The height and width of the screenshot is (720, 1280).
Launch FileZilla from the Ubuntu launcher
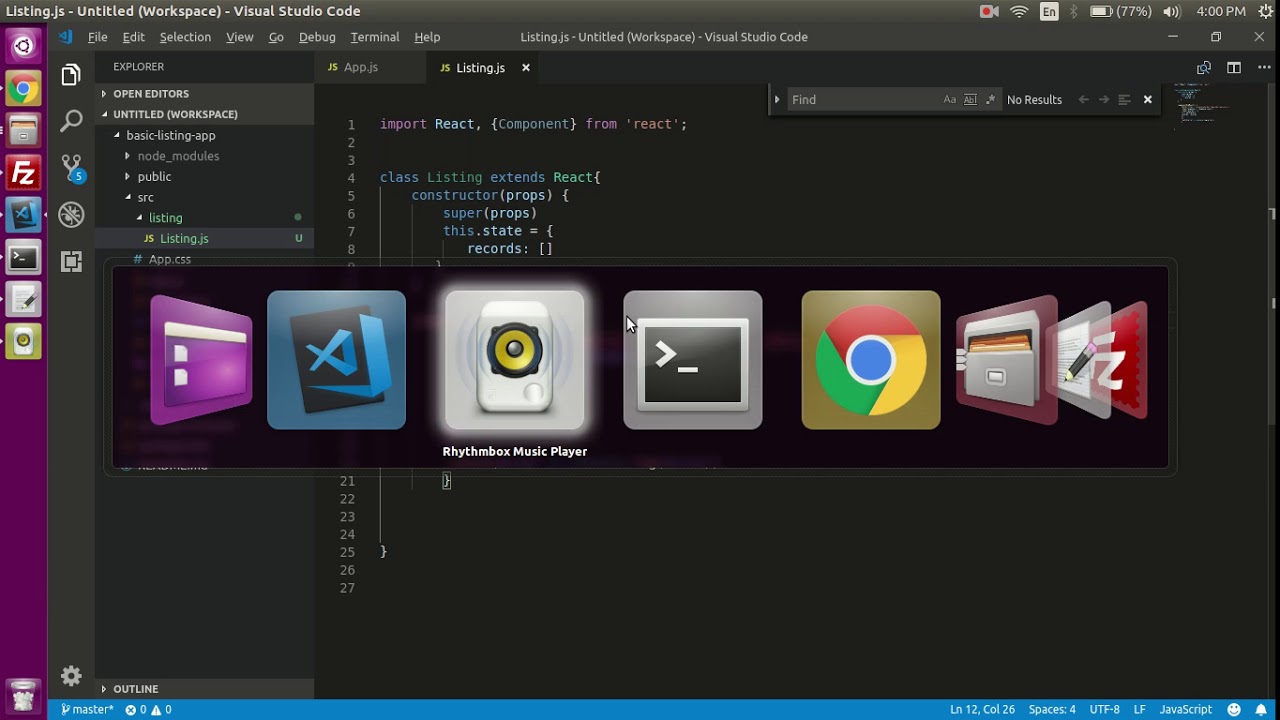tap(23, 173)
